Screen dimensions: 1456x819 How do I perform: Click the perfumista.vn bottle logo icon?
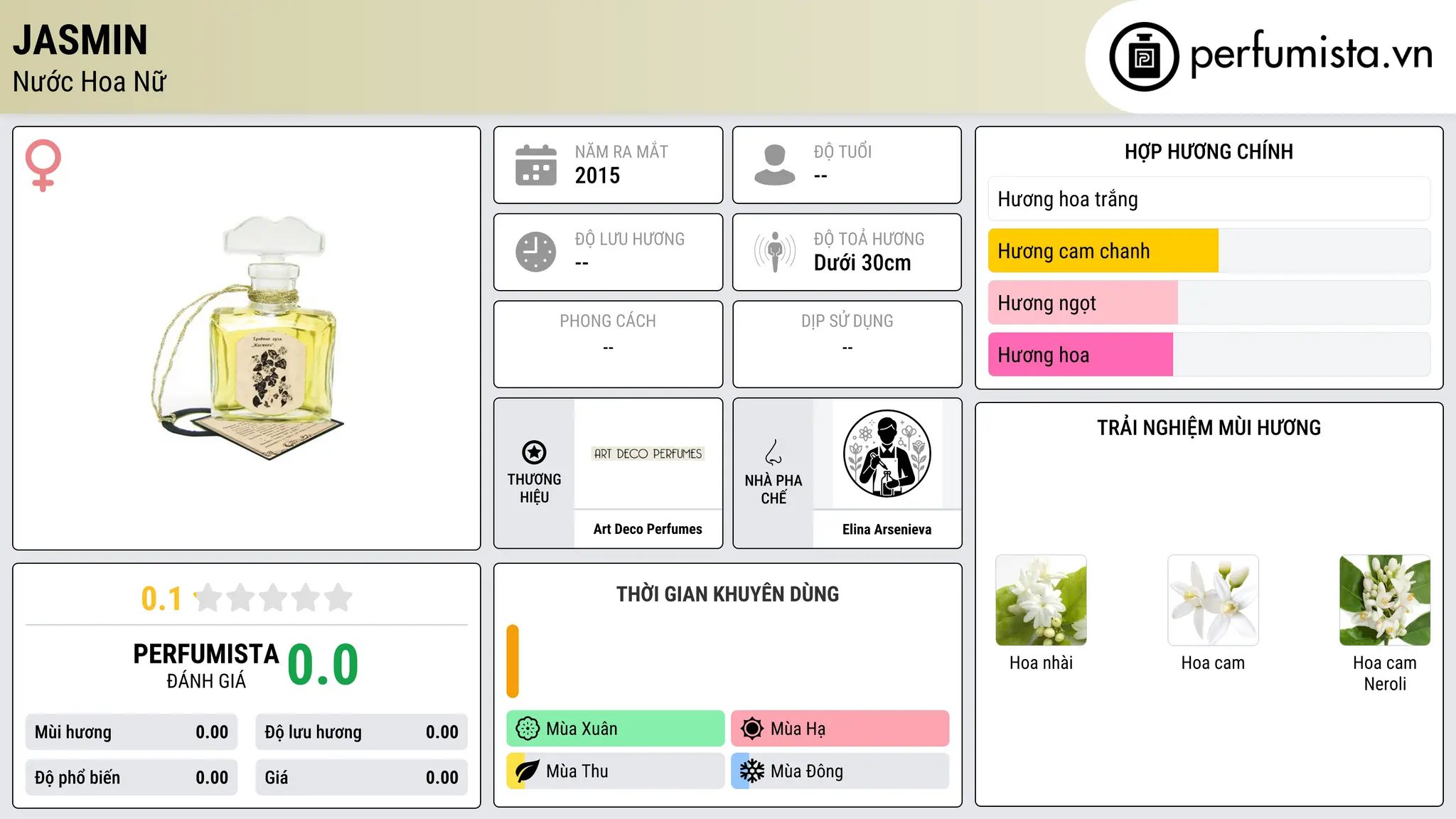click(x=1144, y=57)
